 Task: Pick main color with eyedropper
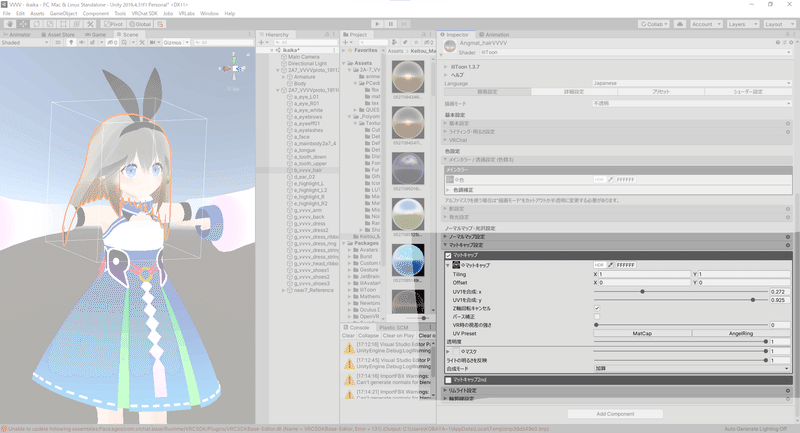tap(610, 180)
